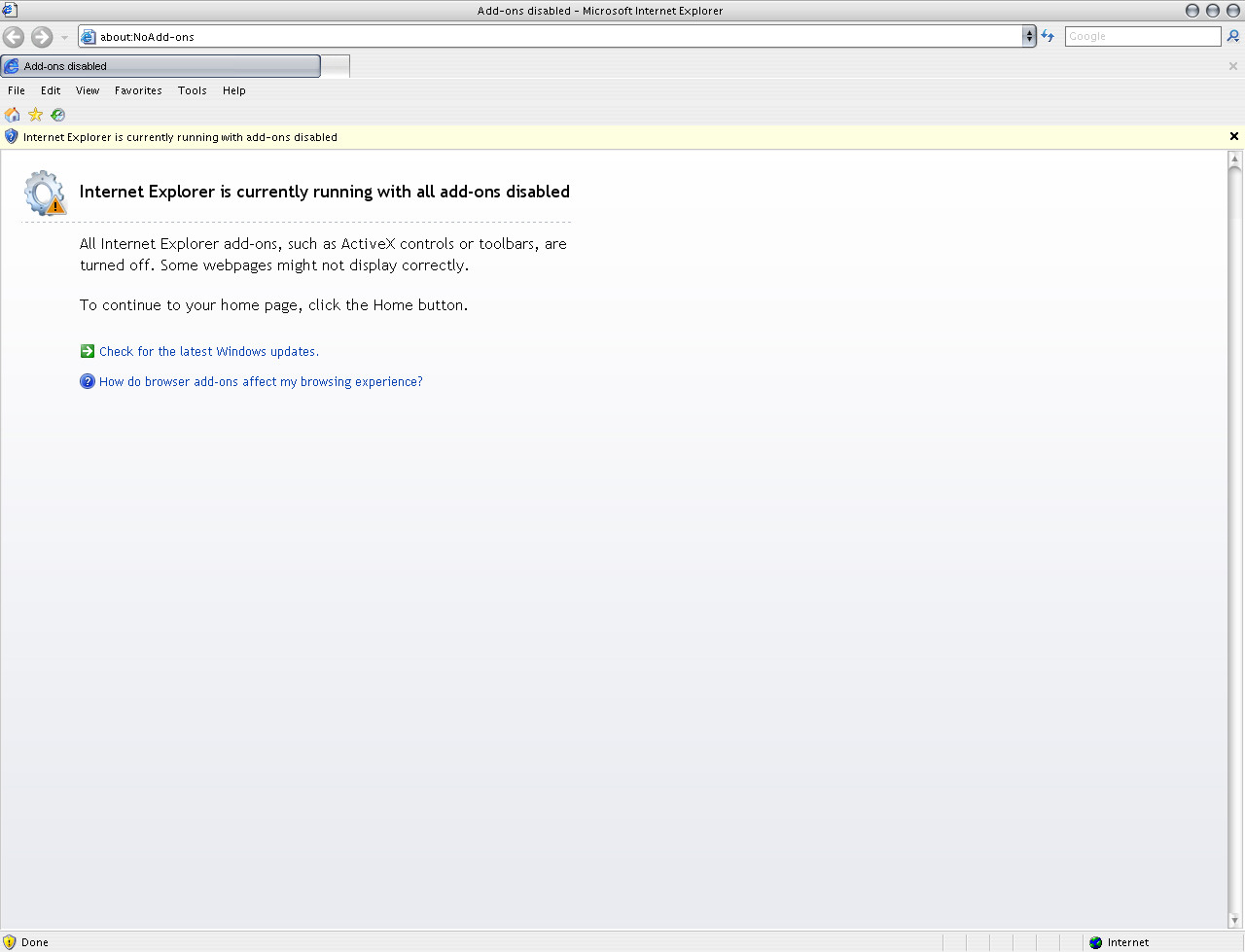Click the Home house icon
The width and height of the screenshot is (1245, 952).
click(13, 115)
